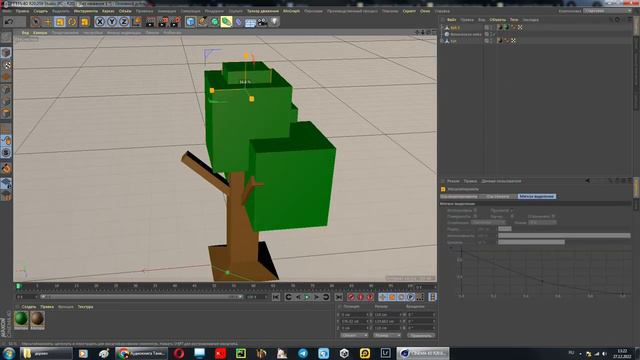Open the layout dropdown at top right
This screenshot has height=360, width=640.
click(x=608, y=11)
